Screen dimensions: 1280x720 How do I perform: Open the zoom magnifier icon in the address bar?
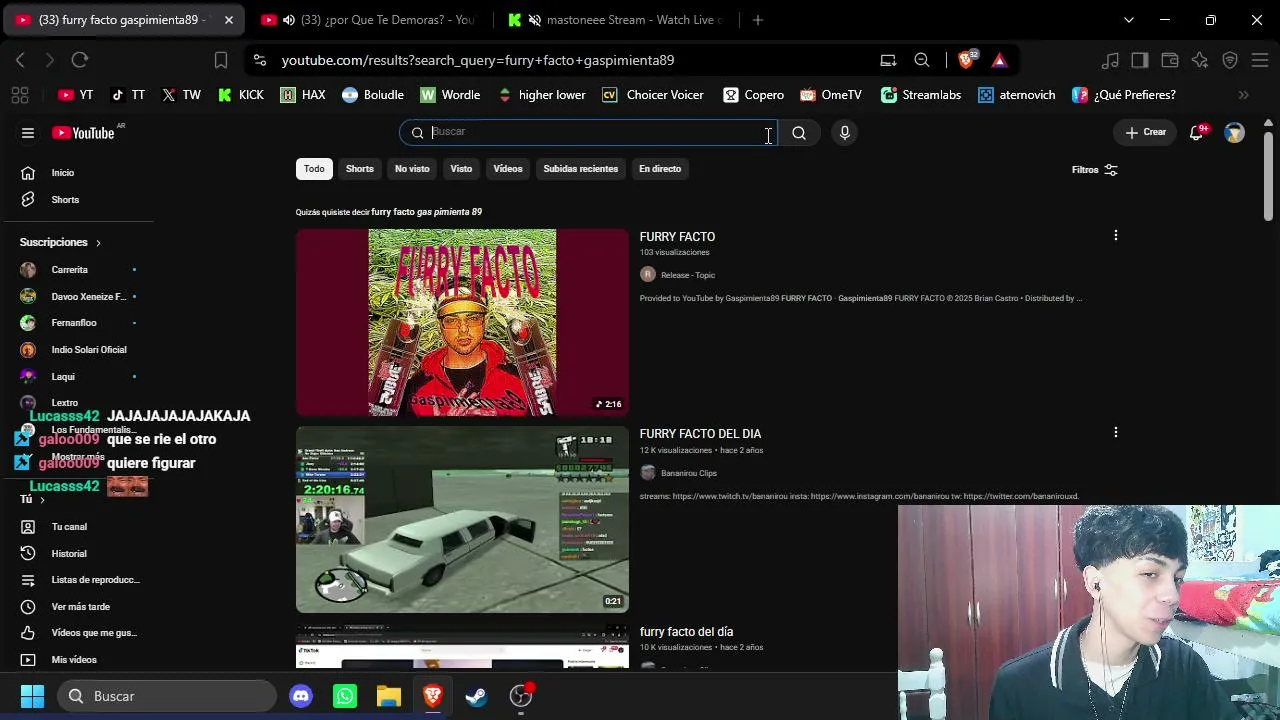[x=922, y=60]
